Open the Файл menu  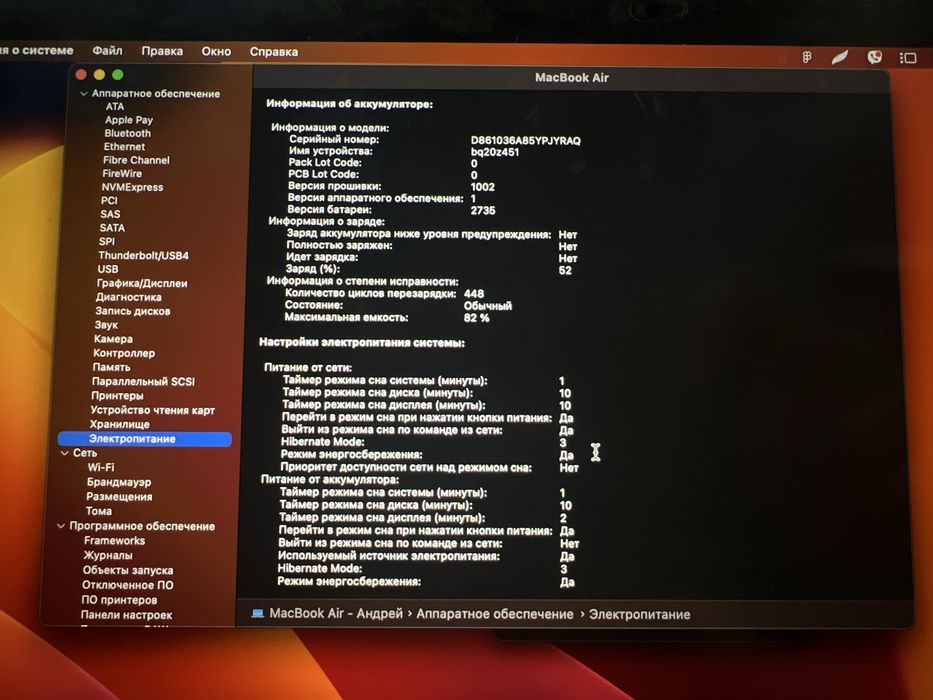pos(108,51)
